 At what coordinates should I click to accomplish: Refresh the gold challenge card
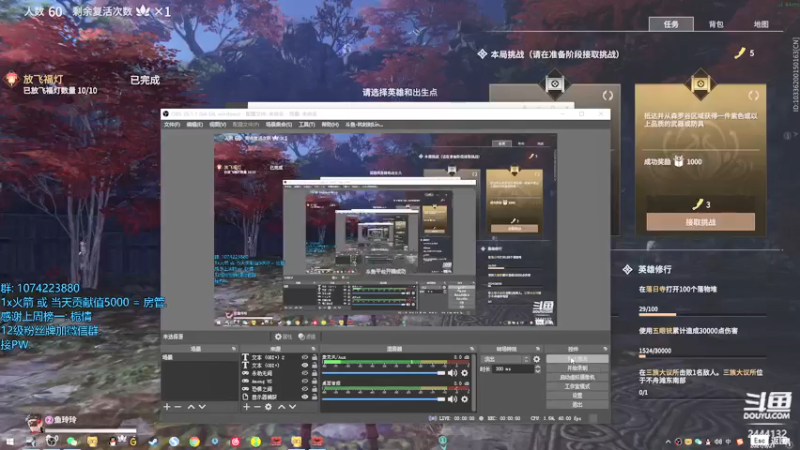coord(754,95)
